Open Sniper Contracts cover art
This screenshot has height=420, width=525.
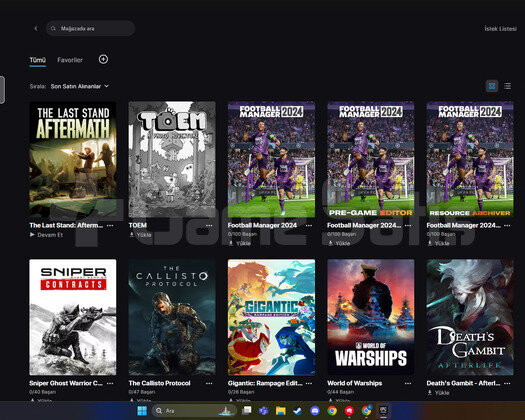tap(73, 317)
